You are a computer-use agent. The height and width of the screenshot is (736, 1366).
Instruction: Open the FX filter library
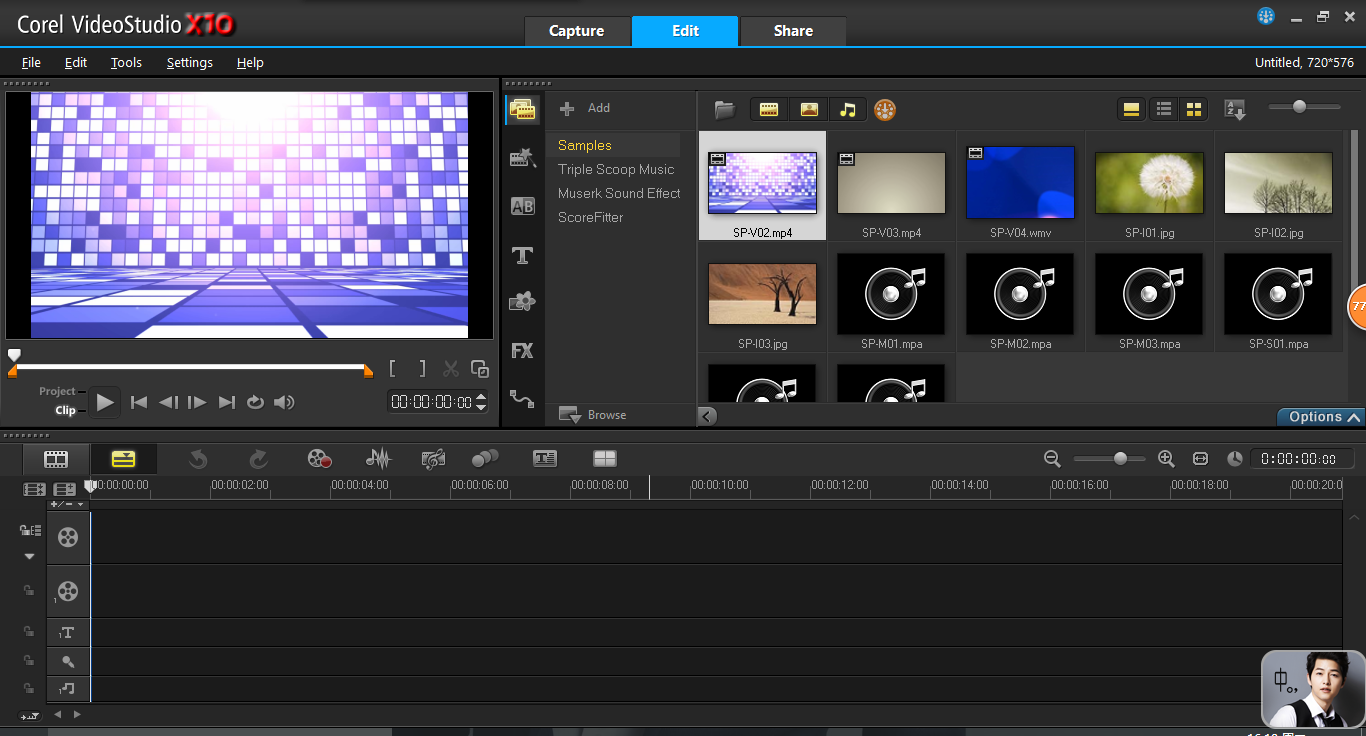point(522,351)
